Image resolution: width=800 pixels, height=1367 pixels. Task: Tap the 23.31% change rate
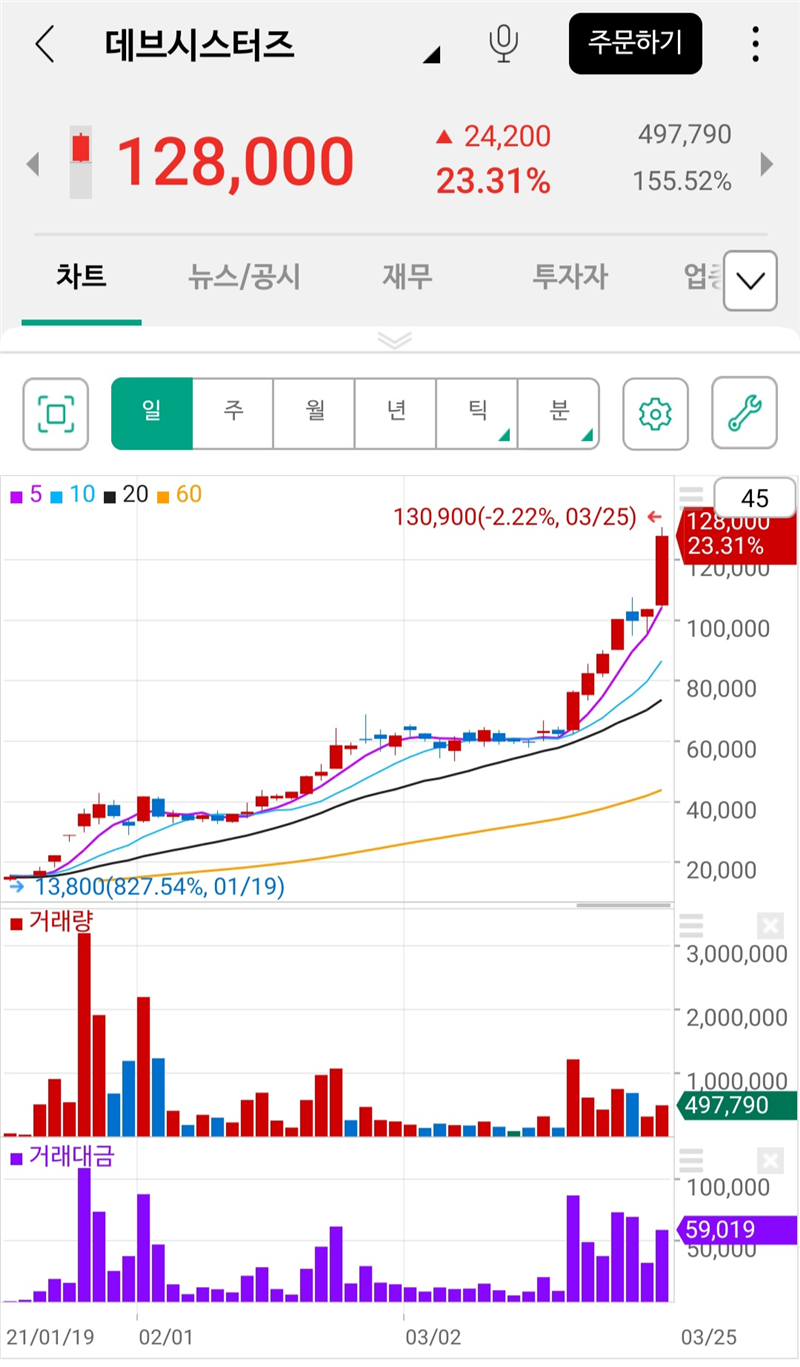[x=493, y=181]
